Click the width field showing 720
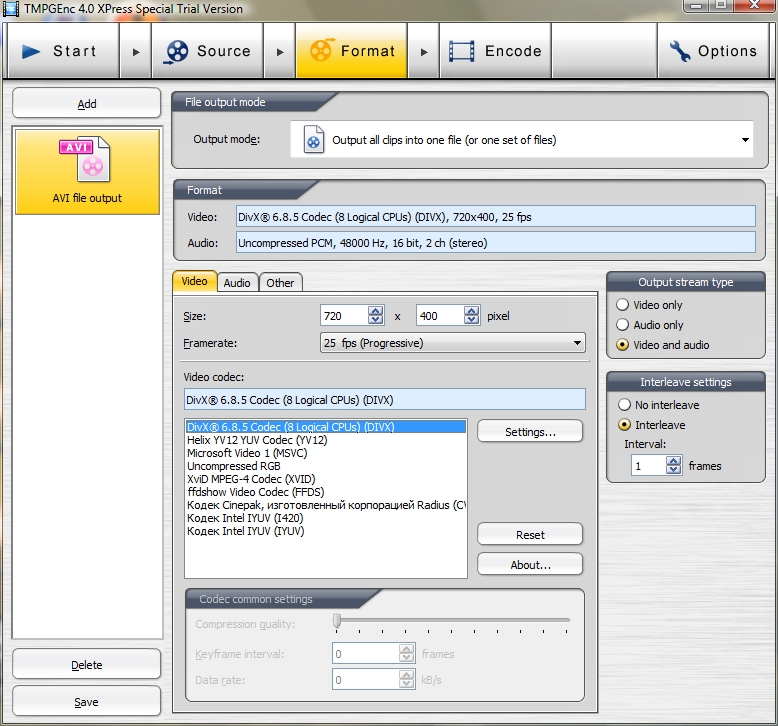The width and height of the screenshot is (778, 726). (344, 316)
